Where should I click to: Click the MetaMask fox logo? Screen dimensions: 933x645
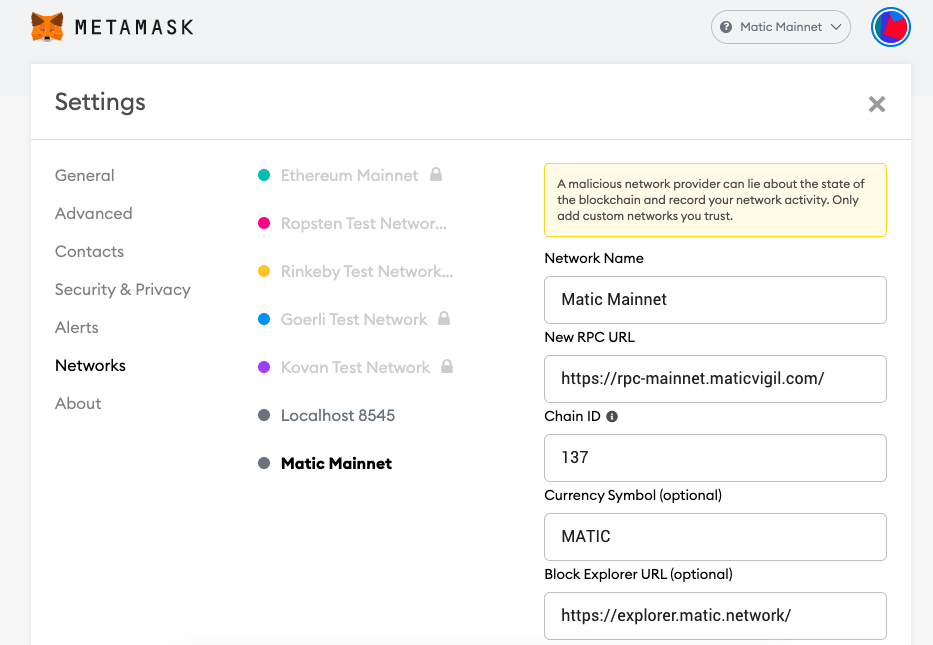47,27
